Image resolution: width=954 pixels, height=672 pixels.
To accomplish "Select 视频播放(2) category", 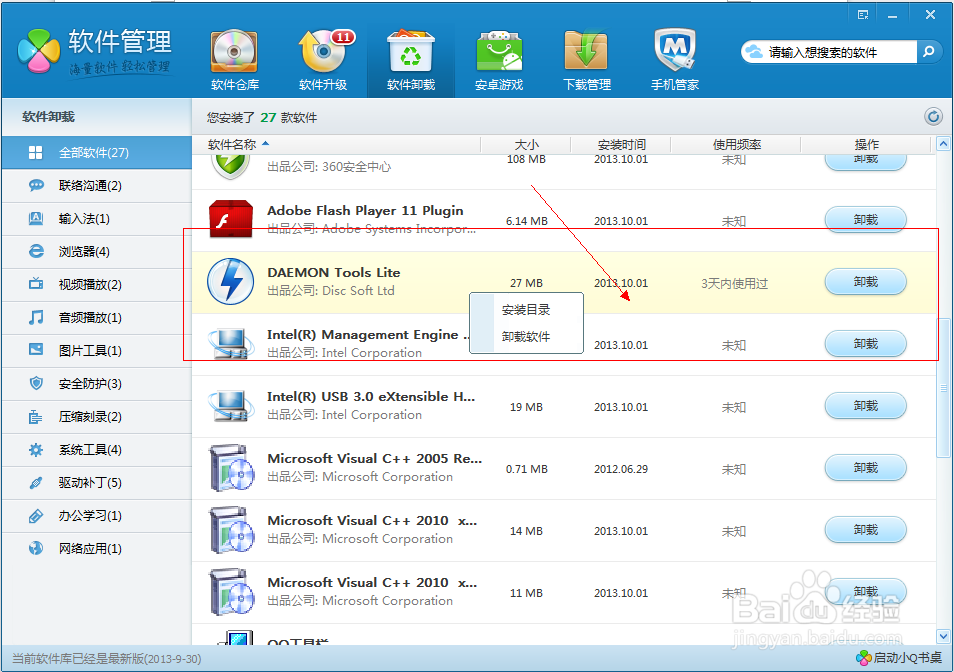I will click(97, 285).
